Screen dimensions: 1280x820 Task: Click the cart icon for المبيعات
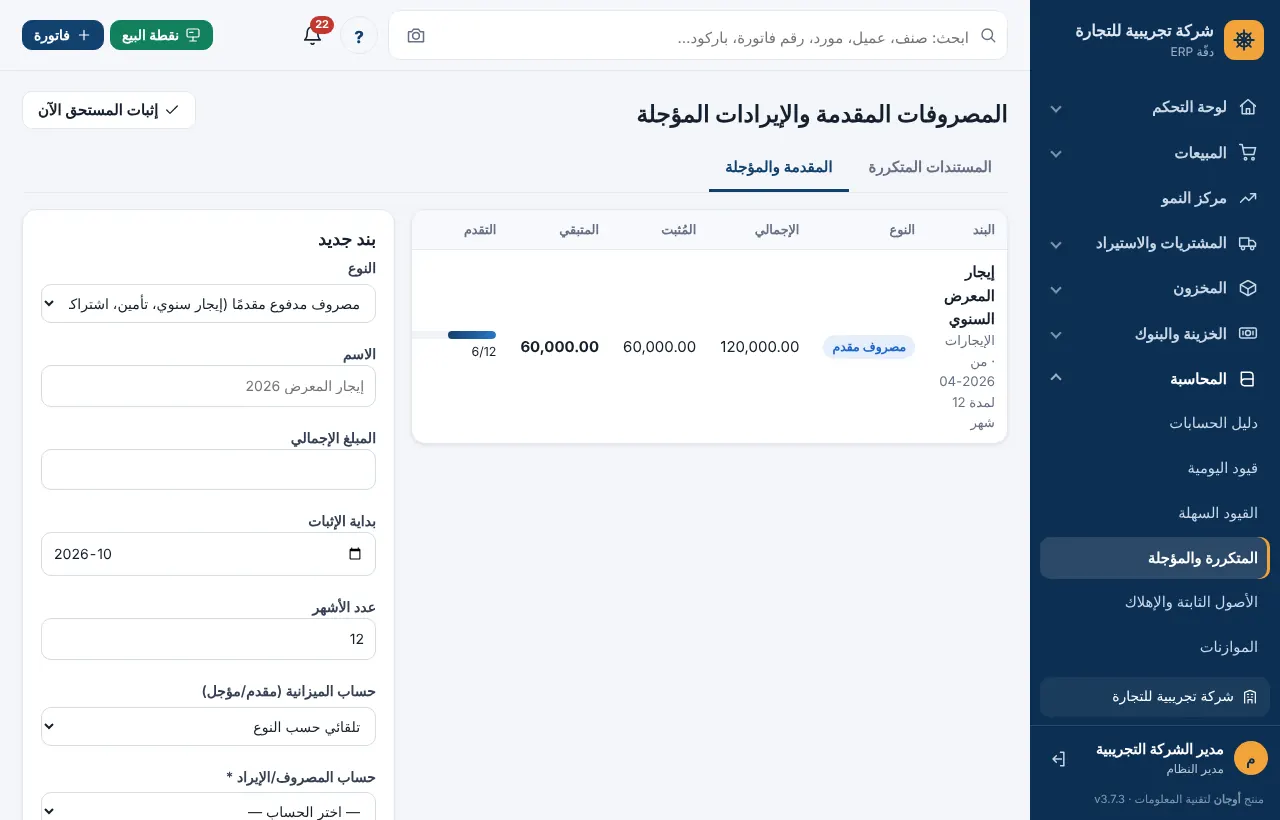click(1248, 153)
